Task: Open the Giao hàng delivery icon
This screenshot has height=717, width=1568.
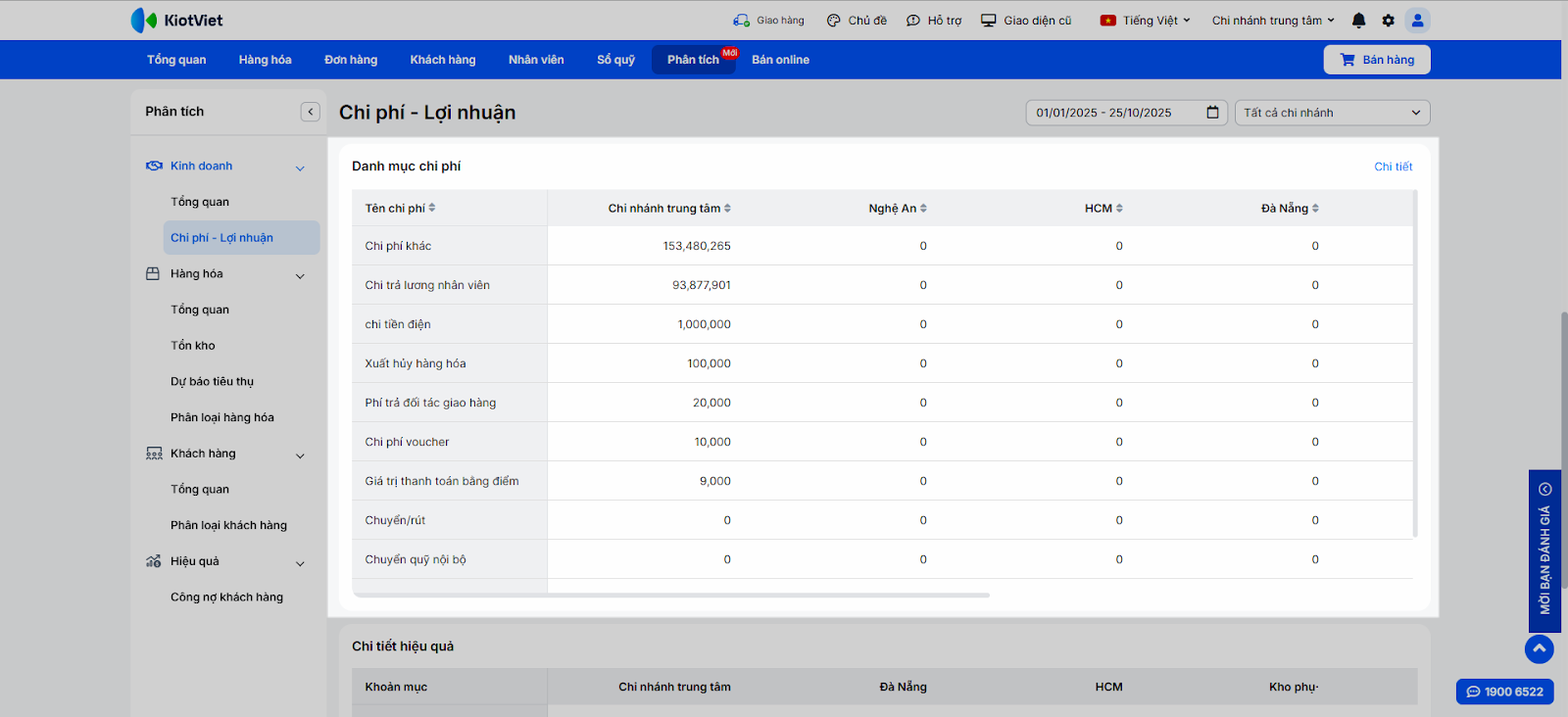Action: (x=741, y=20)
